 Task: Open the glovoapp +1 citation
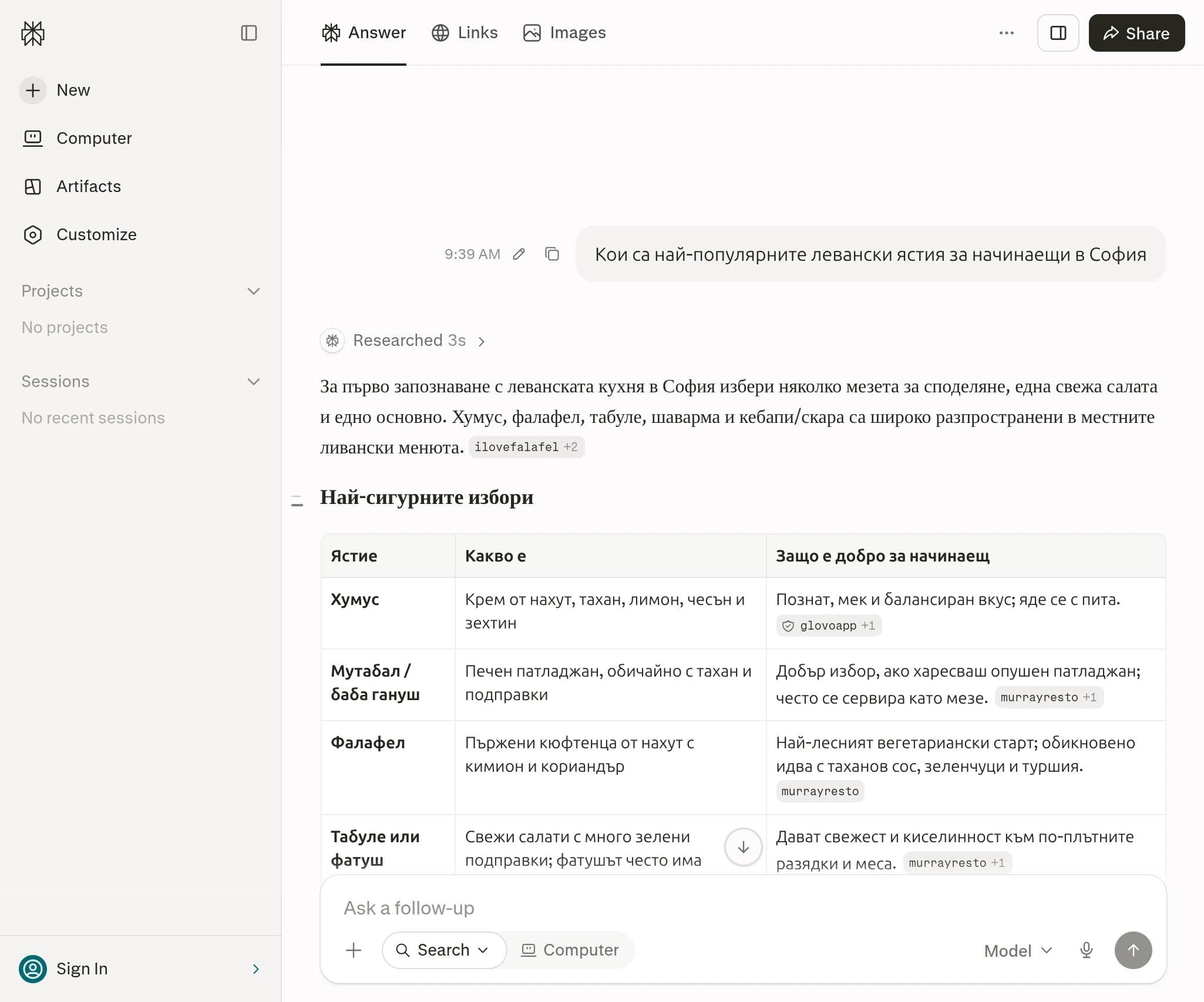[829, 626]
